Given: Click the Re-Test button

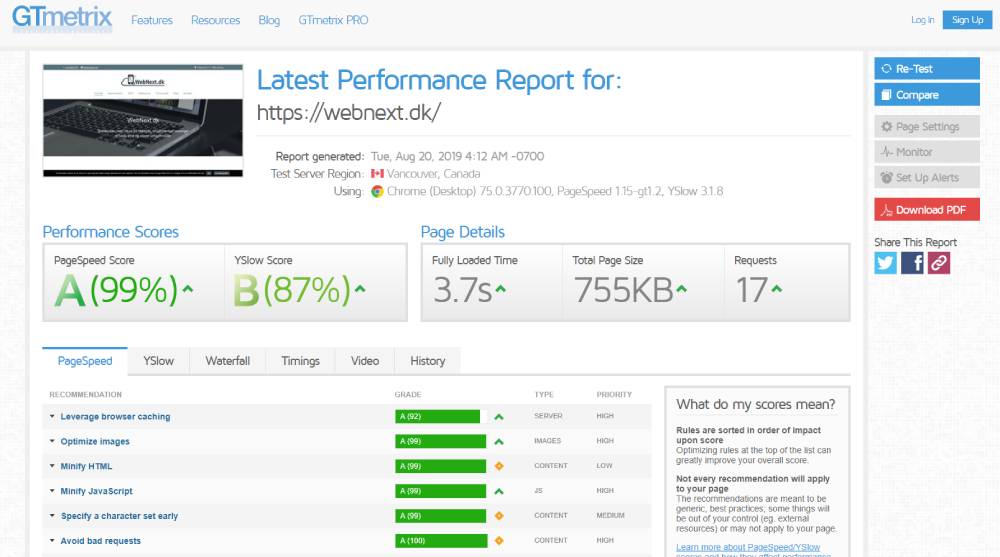Looking at the screenshot, I should (x=927, y=69).
